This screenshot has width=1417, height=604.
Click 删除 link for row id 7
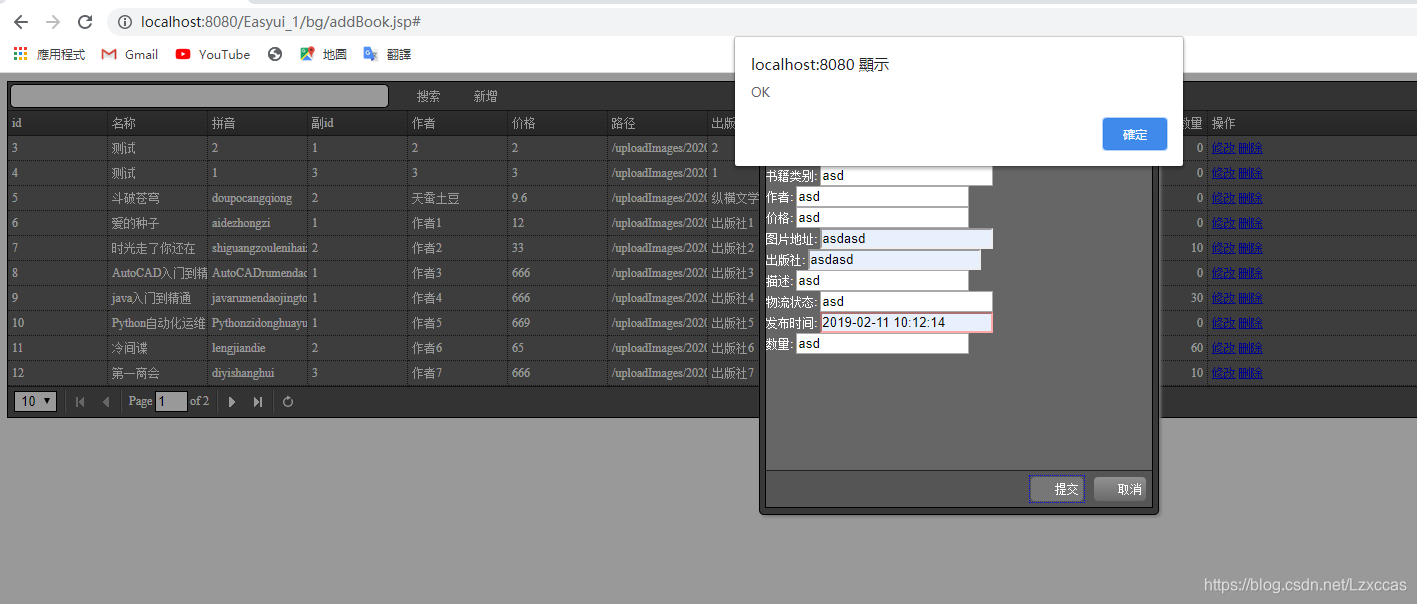(1251, 248)
